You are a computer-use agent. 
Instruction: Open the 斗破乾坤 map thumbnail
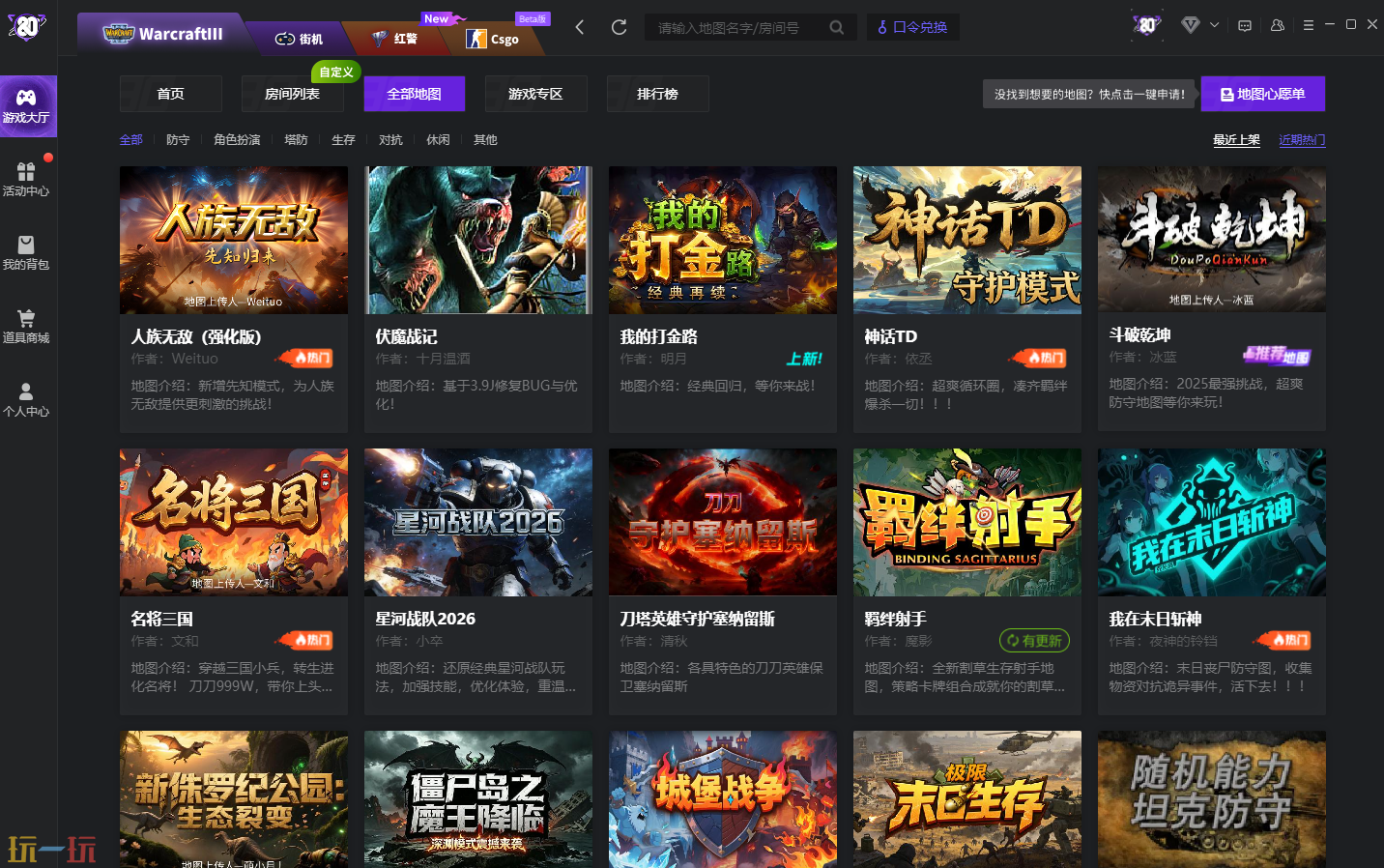click(x=1212, y=239)
